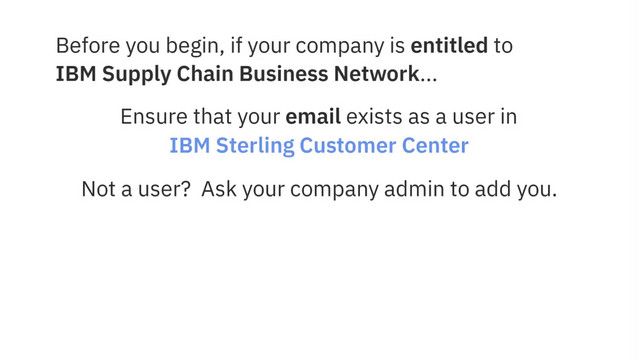The height and width of the screenshot is (360, 640).
Task: Click the 'Ensure that your' text
Action: coord(200,117)
